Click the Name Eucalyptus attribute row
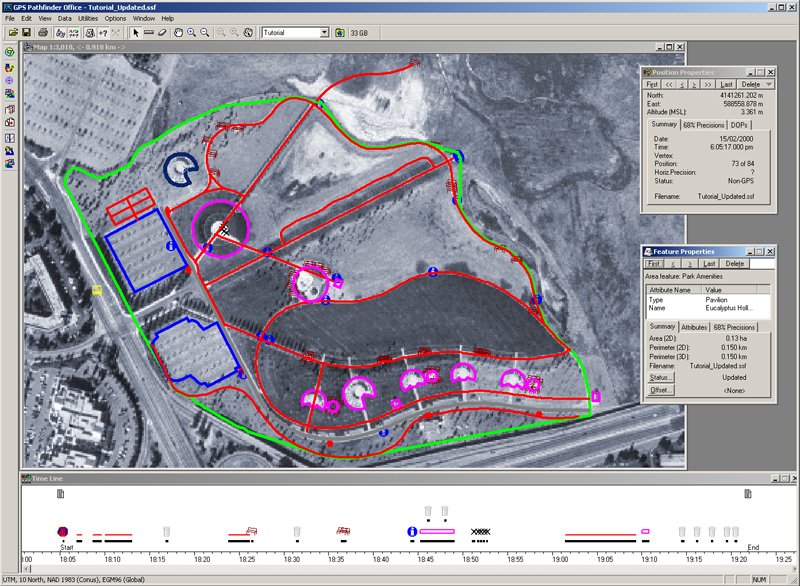The width and height of the screenshot is (800, 586). [x=707, y=308]
